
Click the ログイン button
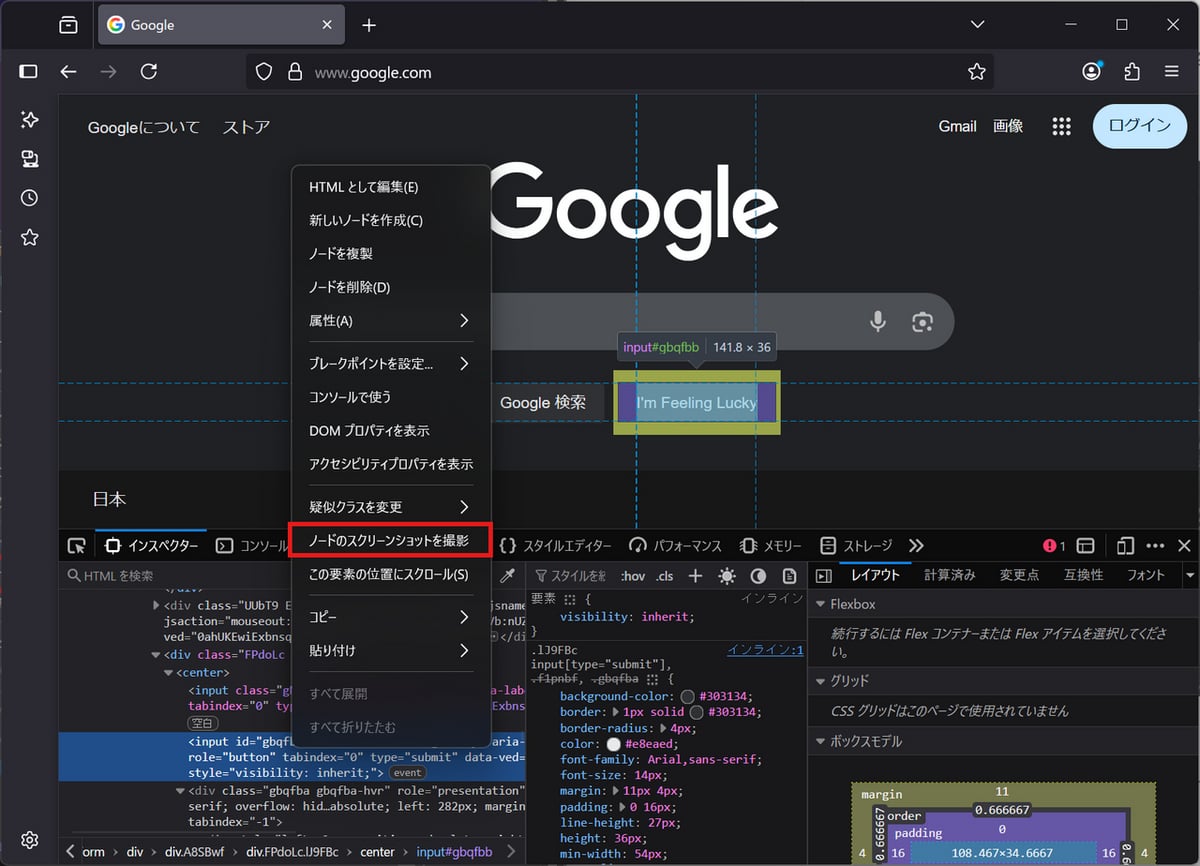tap(1139, 126)
